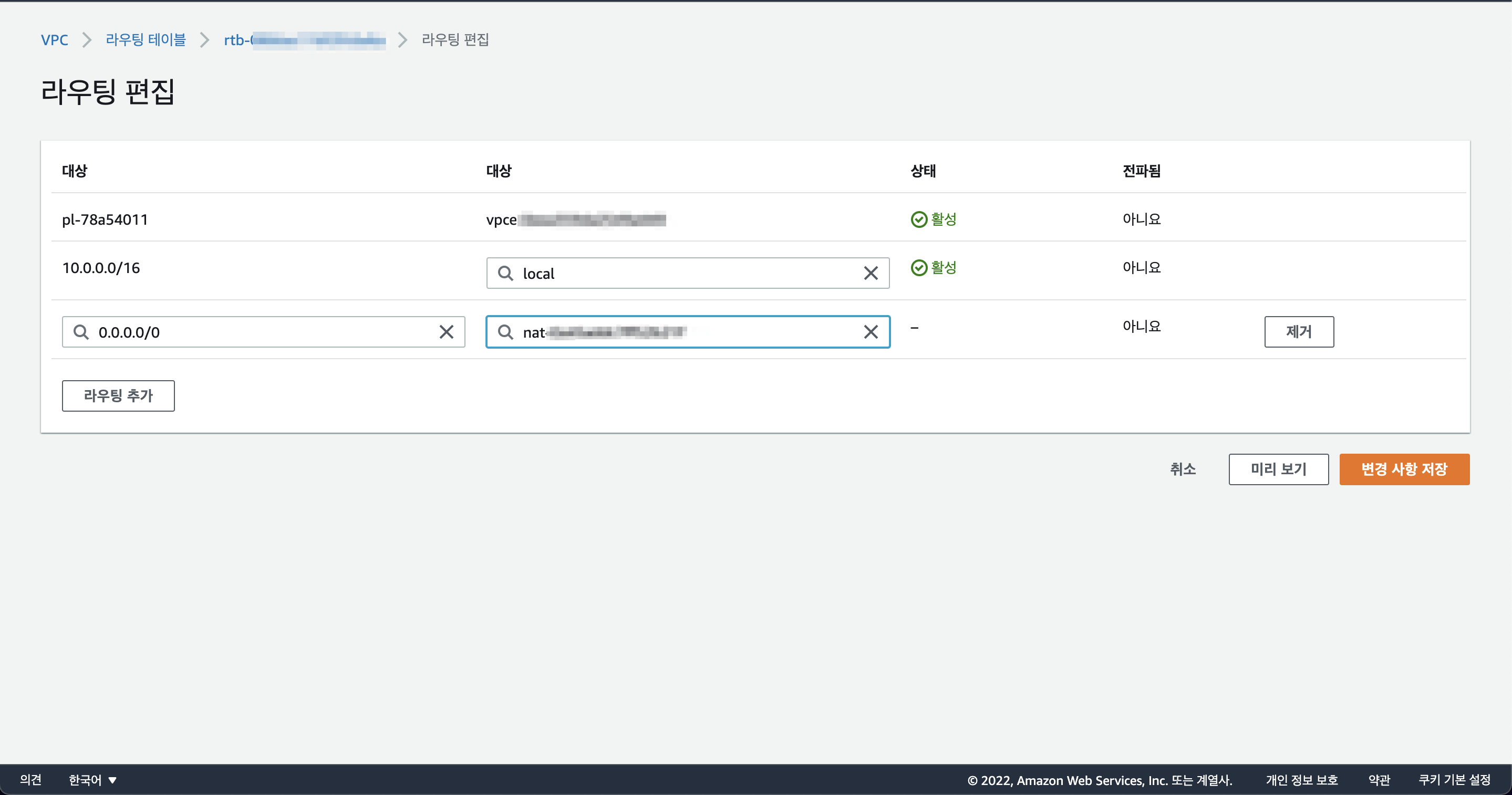Go to VPC breadcrumb
Screen dimensions: 1512x795
[54, 40]
